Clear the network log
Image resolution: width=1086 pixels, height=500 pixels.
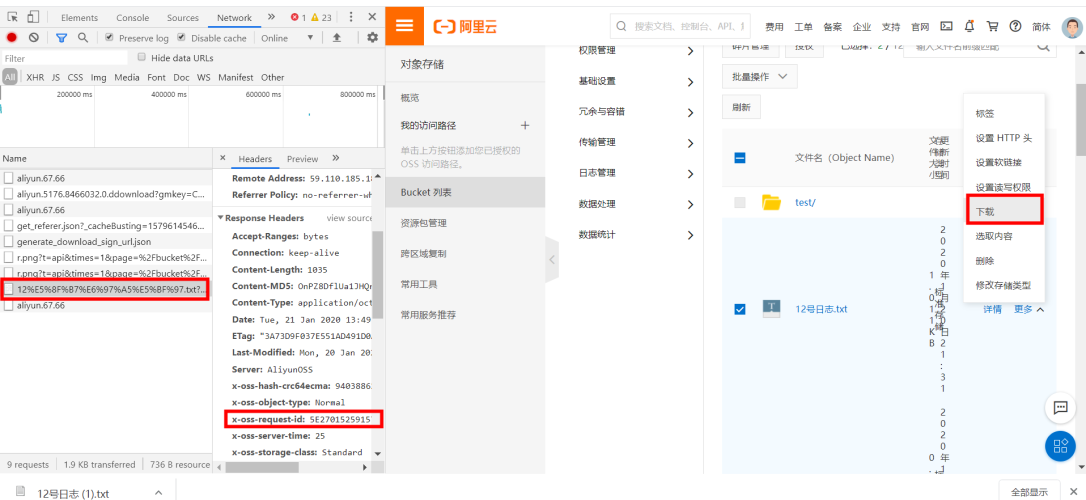tap(33, 38)
